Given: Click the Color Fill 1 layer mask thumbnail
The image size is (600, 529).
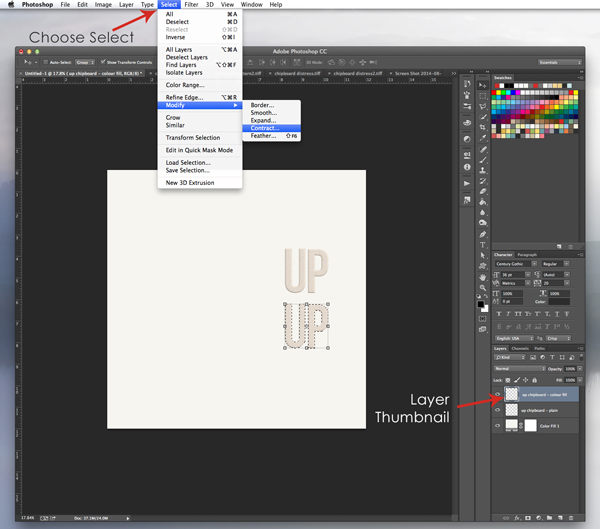Looking at the screenshot, I should [x=530, y=425].
